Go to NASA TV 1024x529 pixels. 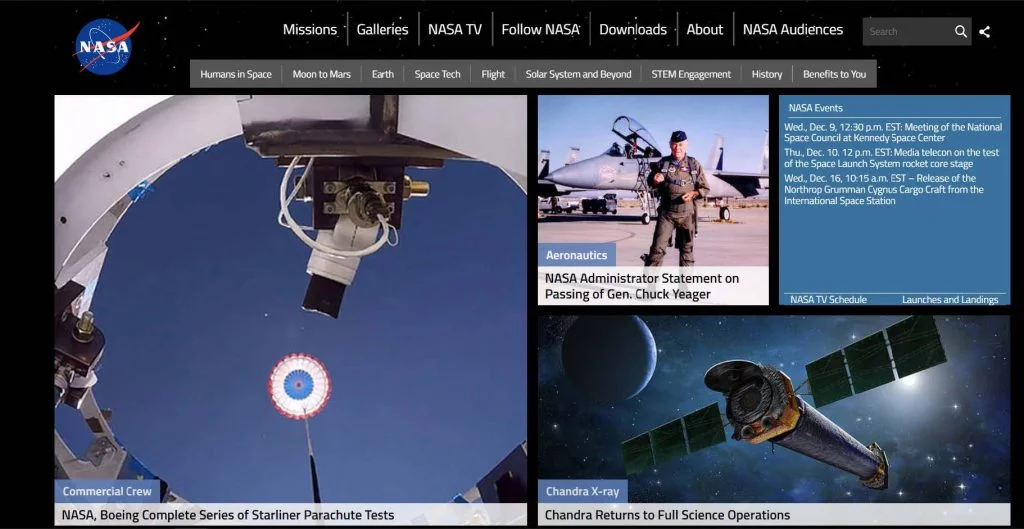(454, 29)
